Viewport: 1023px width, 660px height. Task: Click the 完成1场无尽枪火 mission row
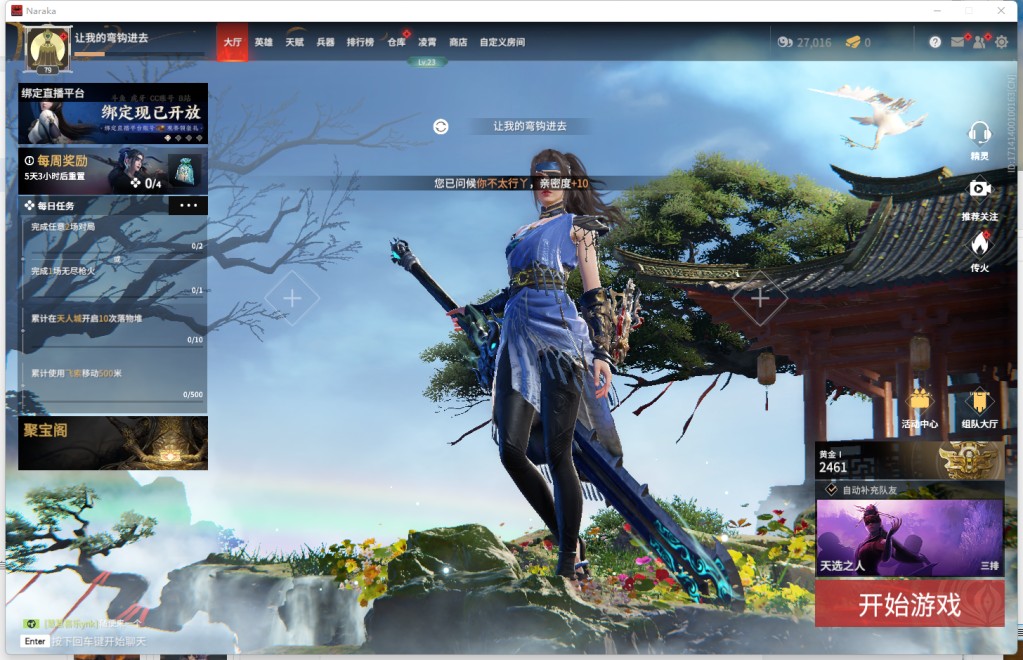click(115, 280)
